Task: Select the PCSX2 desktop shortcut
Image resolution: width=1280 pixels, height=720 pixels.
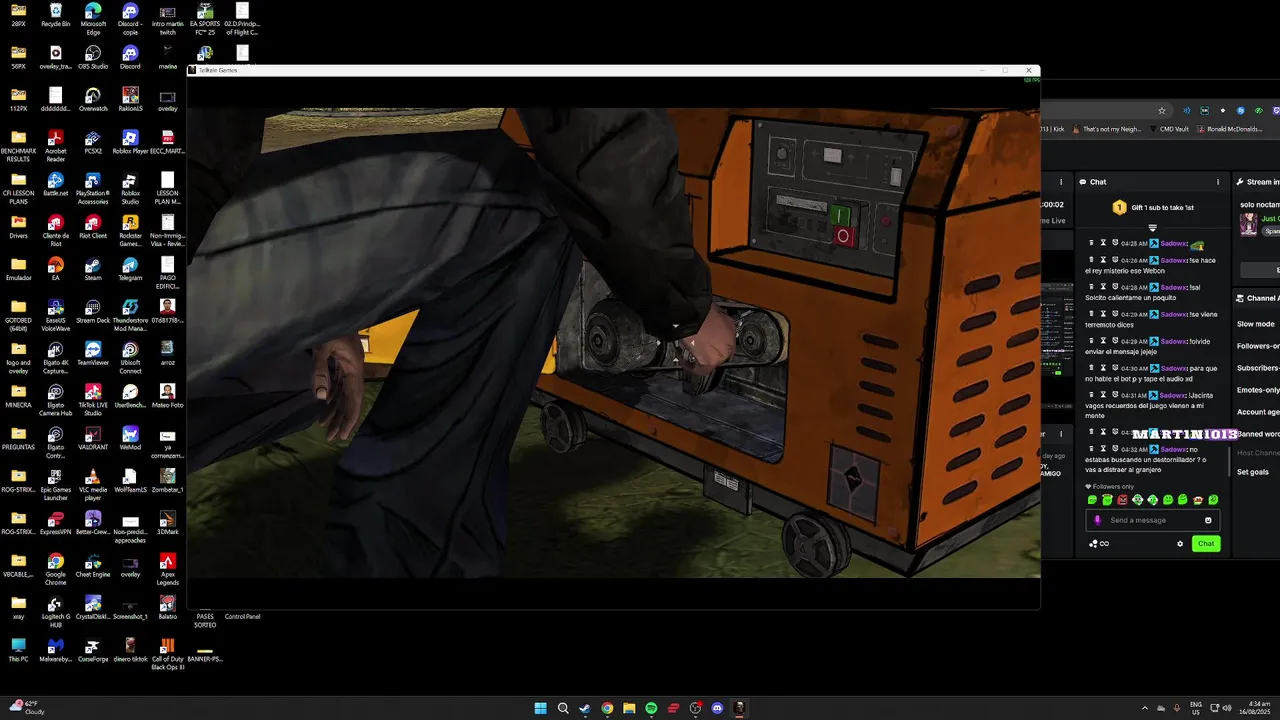Action: click(x=93, y=142)
